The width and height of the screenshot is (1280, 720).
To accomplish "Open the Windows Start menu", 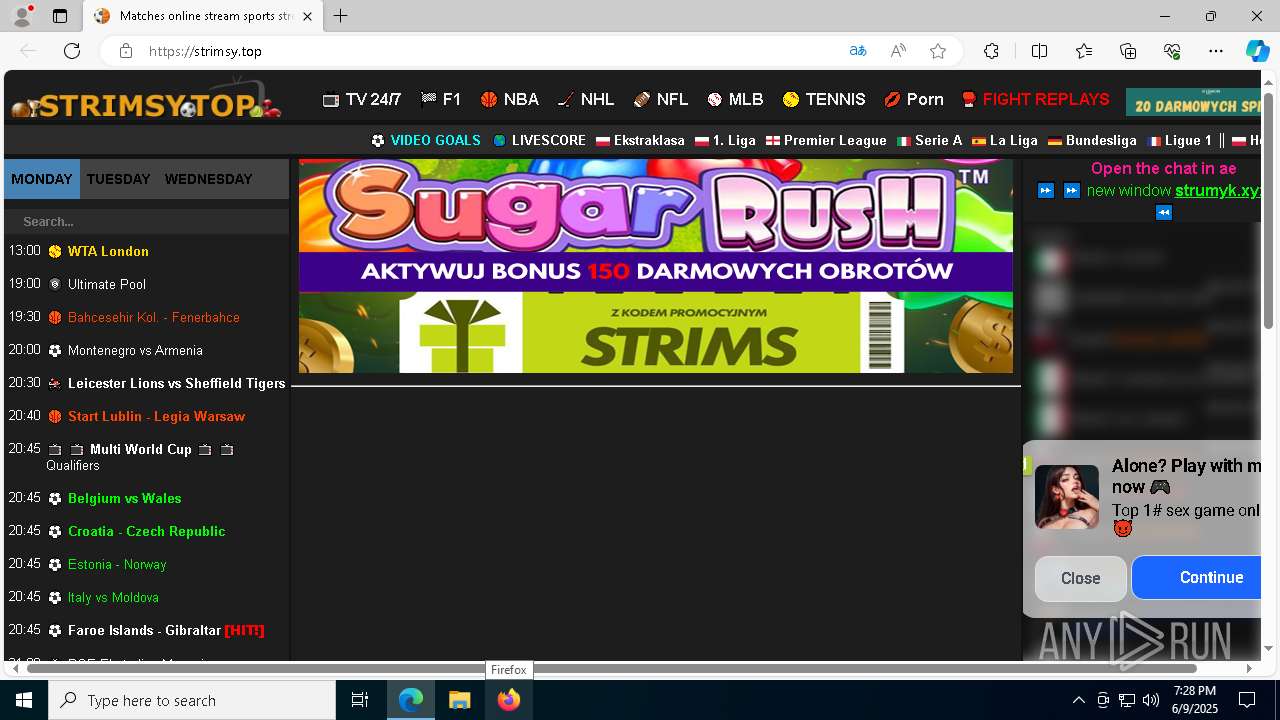I will pyautogui.click(x=24, y=700).
